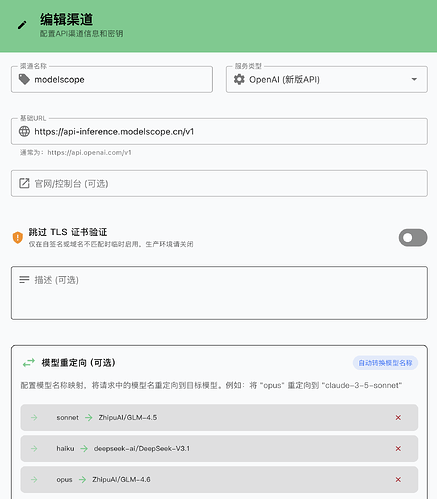Click the globe icon in the base URL field
Viewport: 437px width, 499px height.
point(24,131)
